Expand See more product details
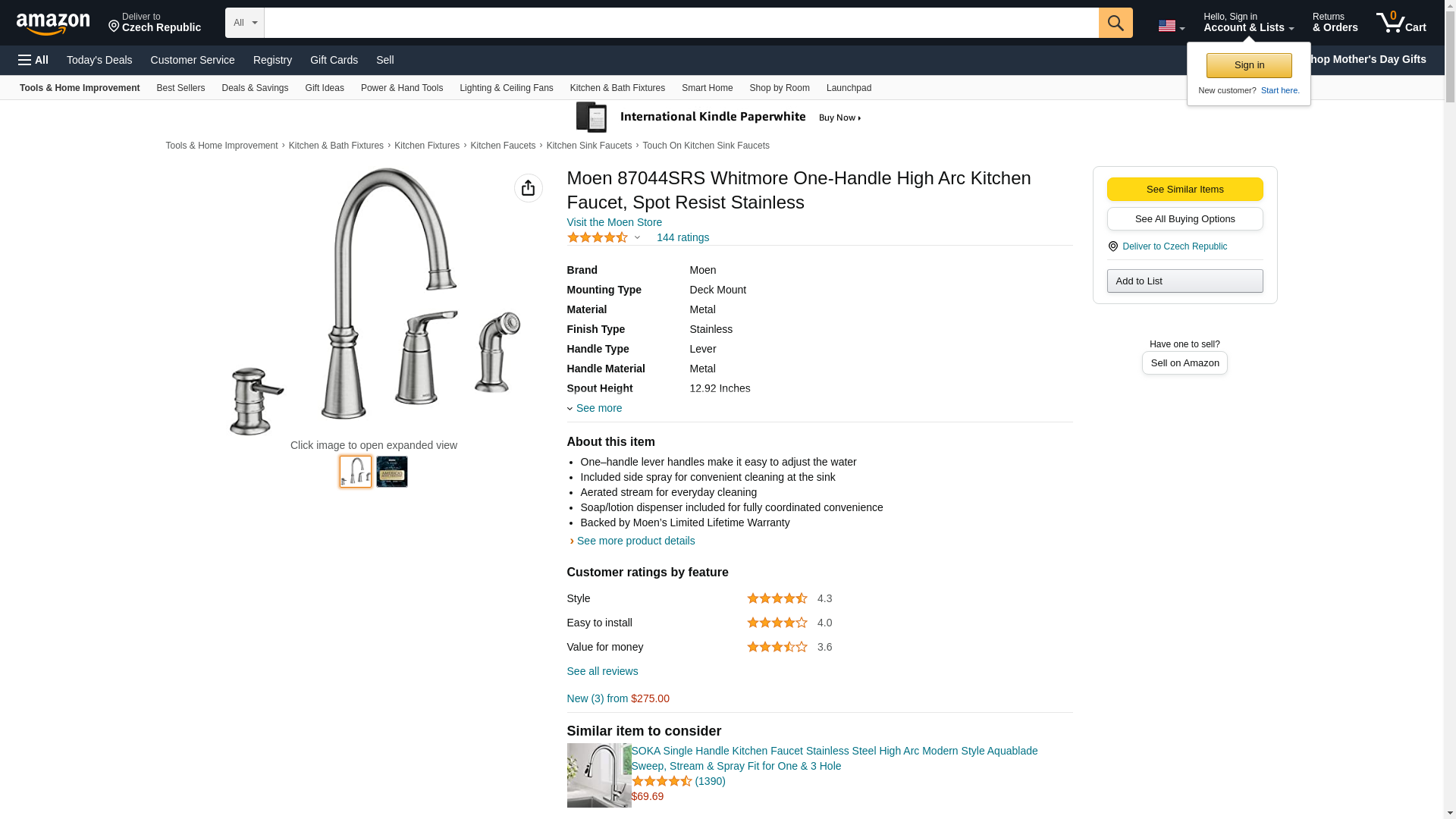The height and width of the screenshot is (819, 1456). coord(635,541)
